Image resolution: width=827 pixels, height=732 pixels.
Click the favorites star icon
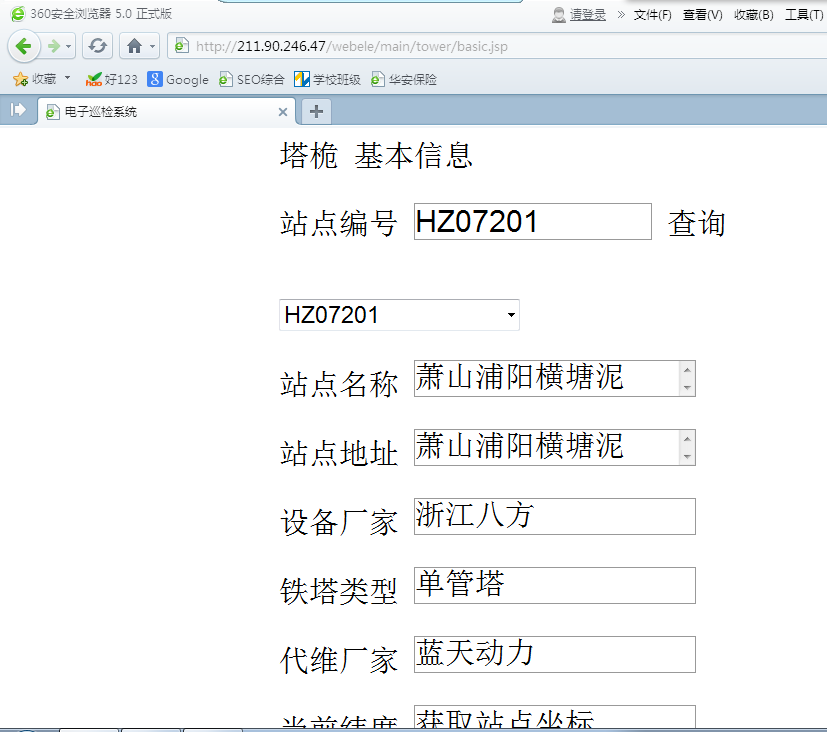21,79
